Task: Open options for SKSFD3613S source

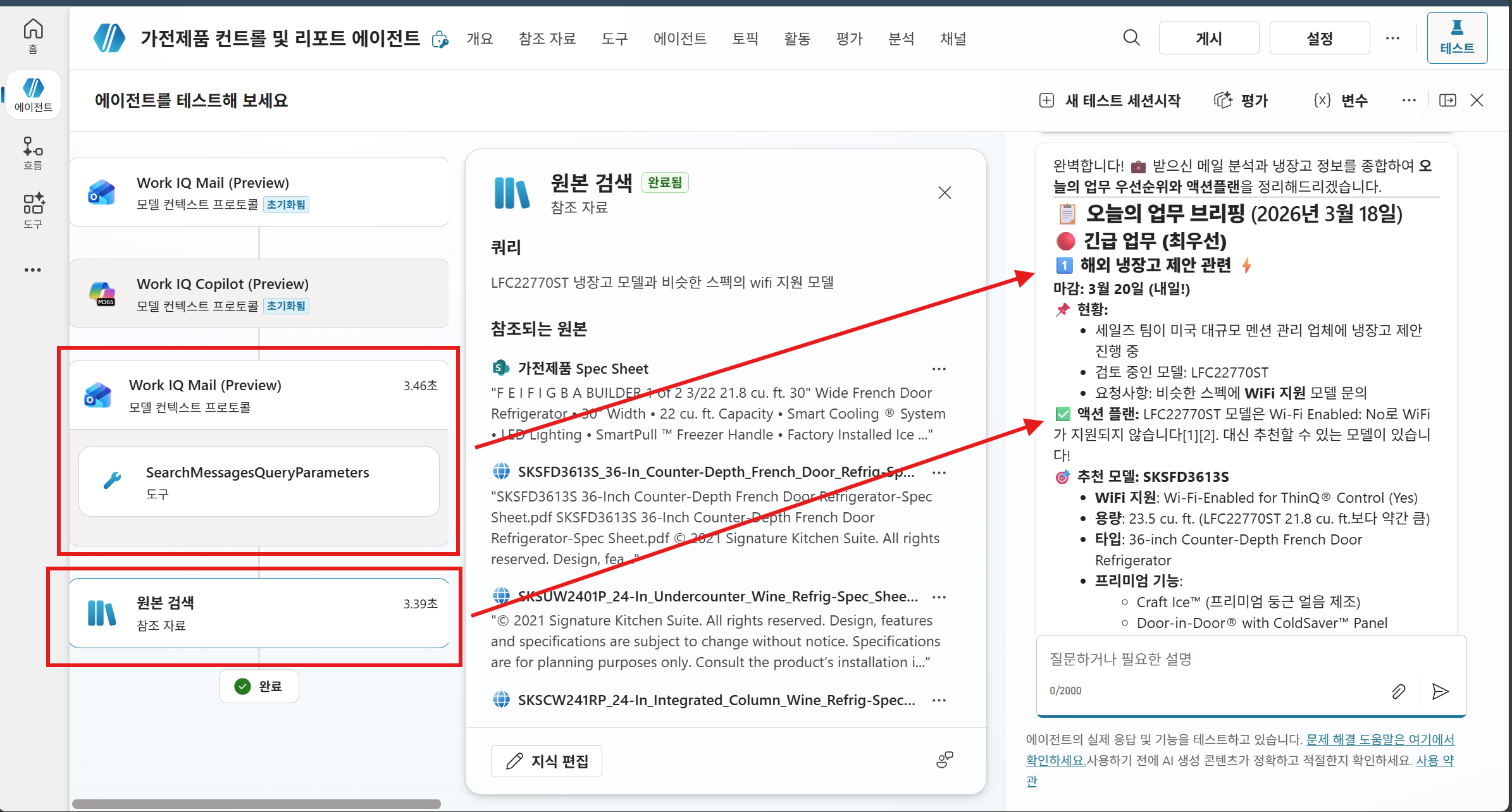Action: pos(939,472)
